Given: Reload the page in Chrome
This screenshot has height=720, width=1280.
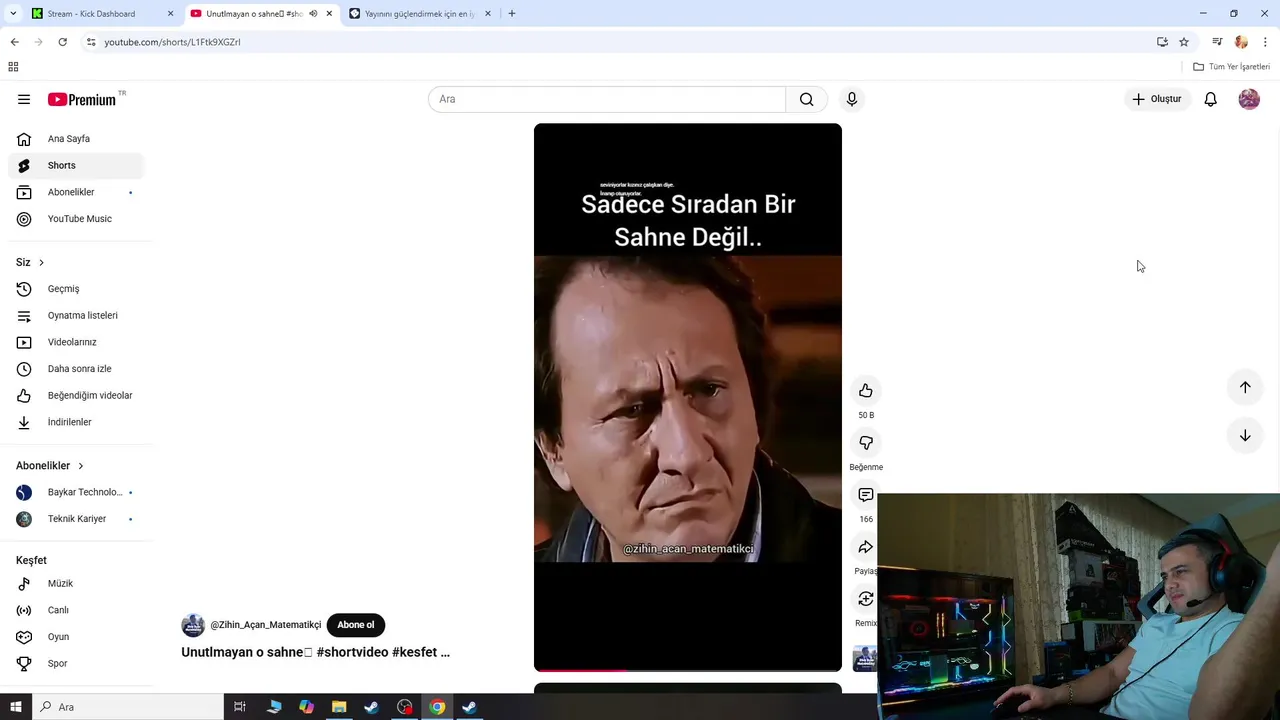Looking at the screenshot, I should pyautogui.click(x=62, y=42).
